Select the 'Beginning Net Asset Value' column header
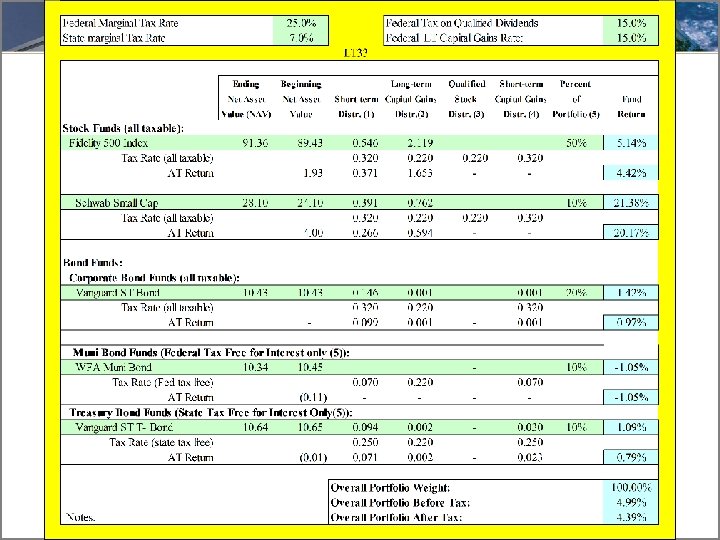Image resolution: width=720 pixels, height=540 pixels. [301, 99]
